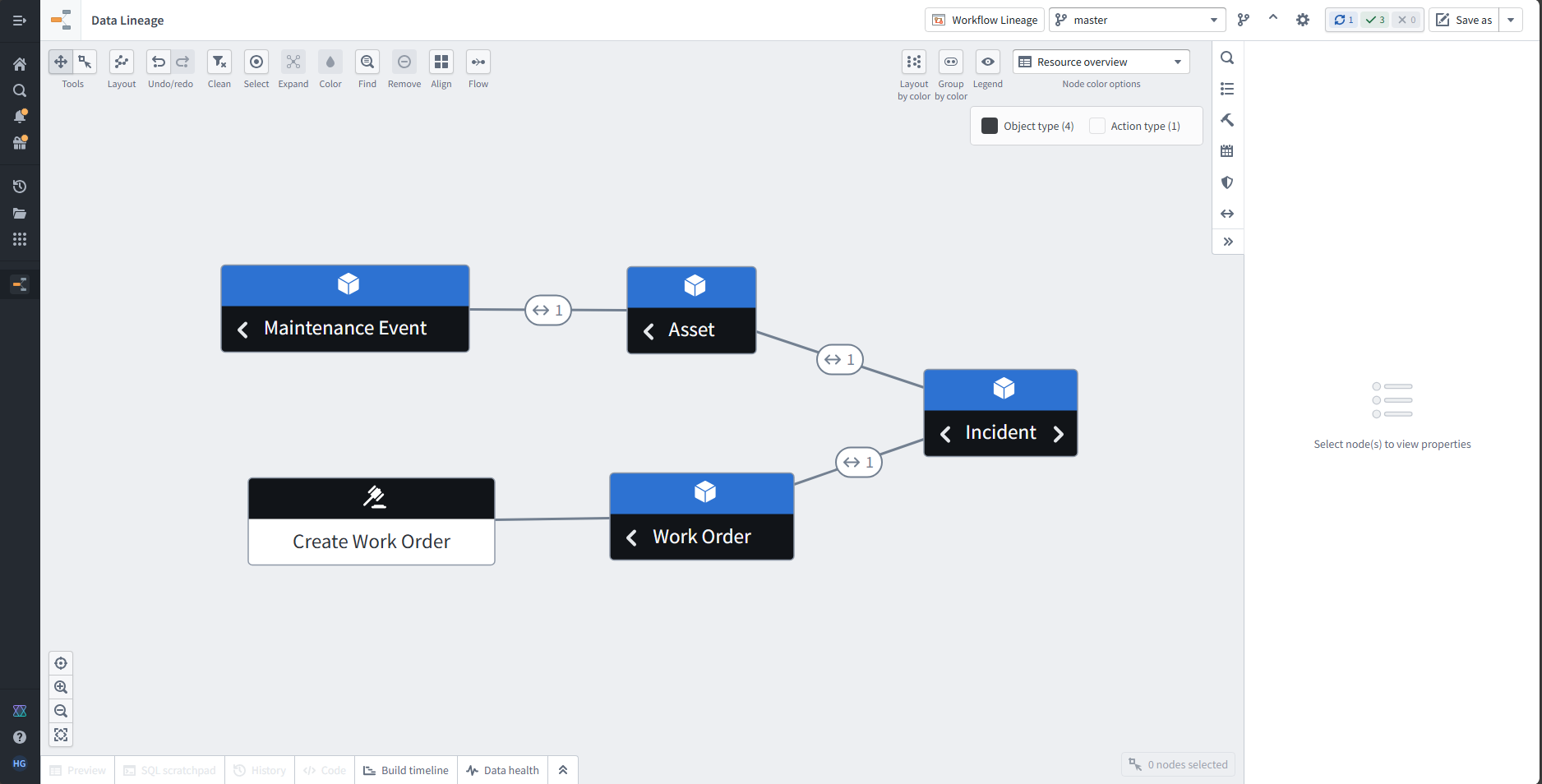The width and height of the screenshot is (1542, 784).
Task: Open the branch graph icon in the header
Action: pyautogui.click(x=1244, y=19)
